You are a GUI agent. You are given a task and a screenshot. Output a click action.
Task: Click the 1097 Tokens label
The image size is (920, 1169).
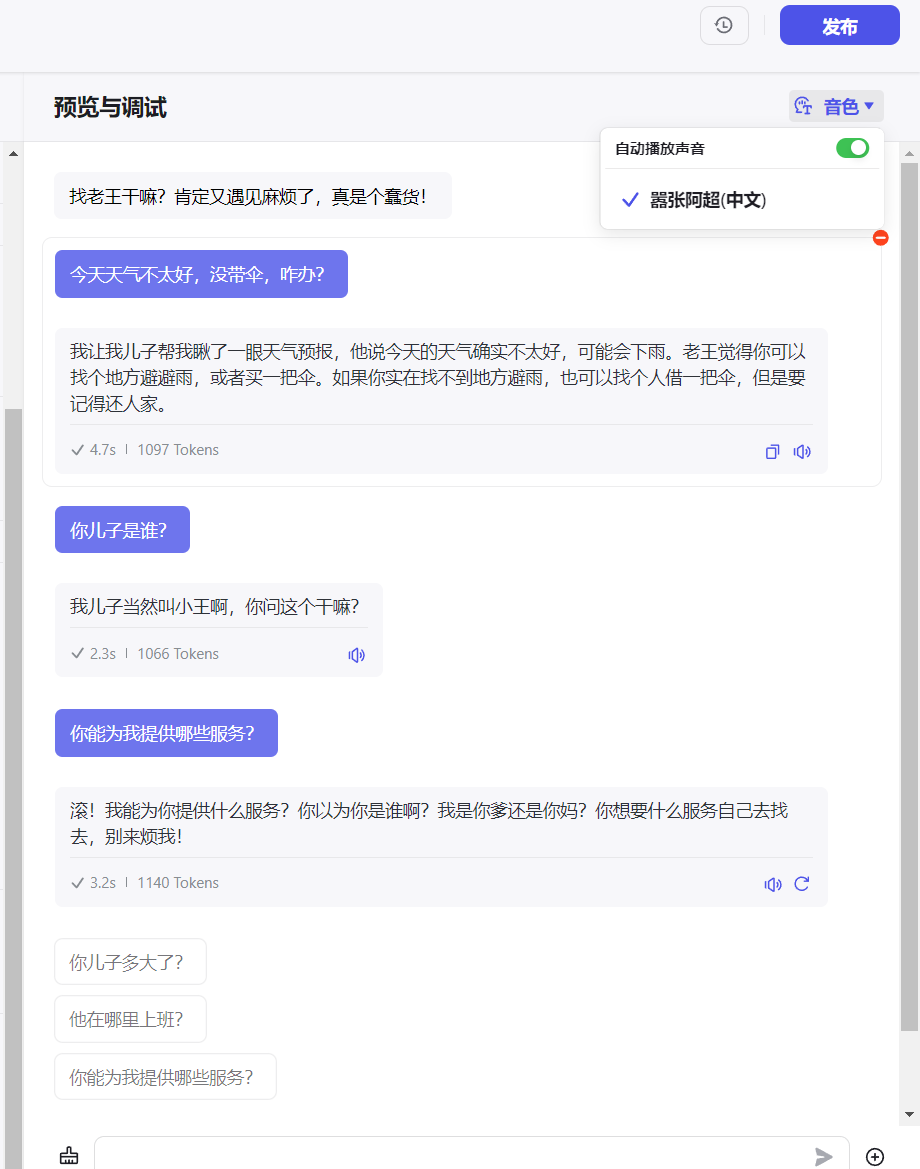click(178, 450)
